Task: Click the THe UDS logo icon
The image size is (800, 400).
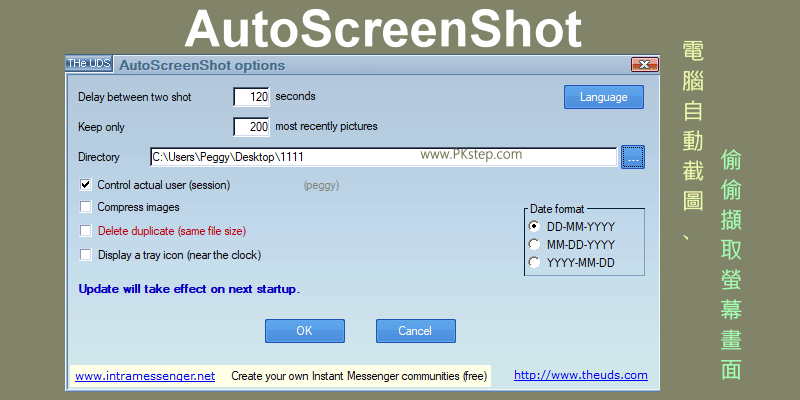Action: (89, 64)
